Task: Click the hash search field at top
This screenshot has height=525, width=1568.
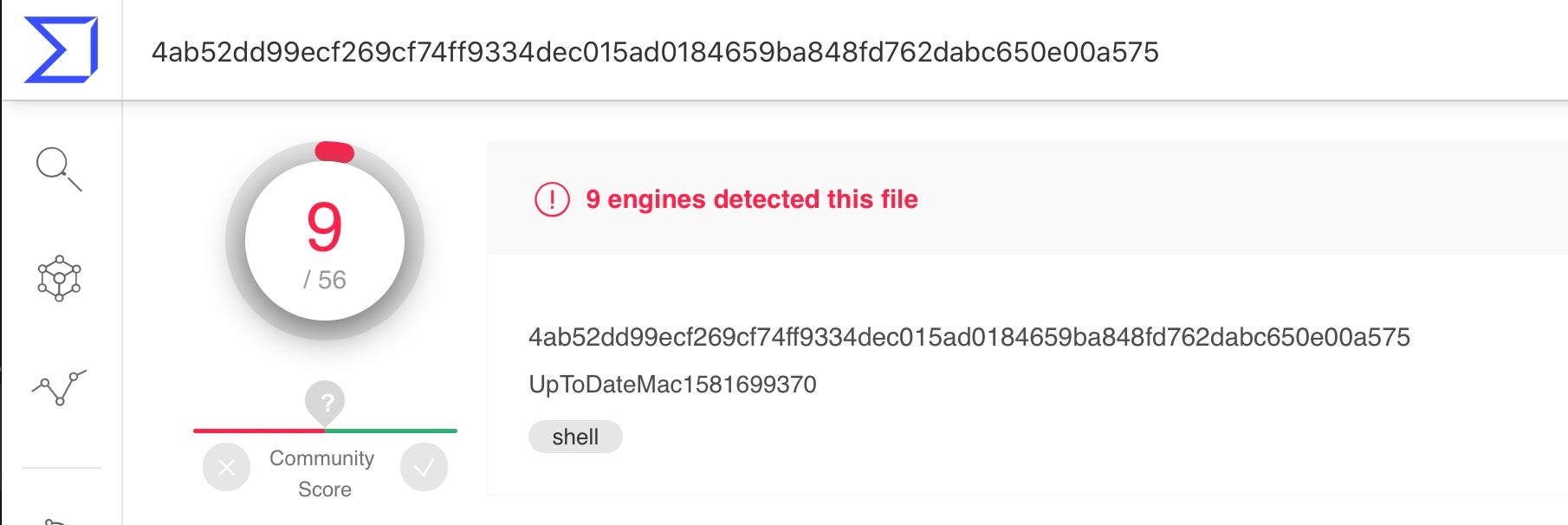Action: [x=655, y=52]
